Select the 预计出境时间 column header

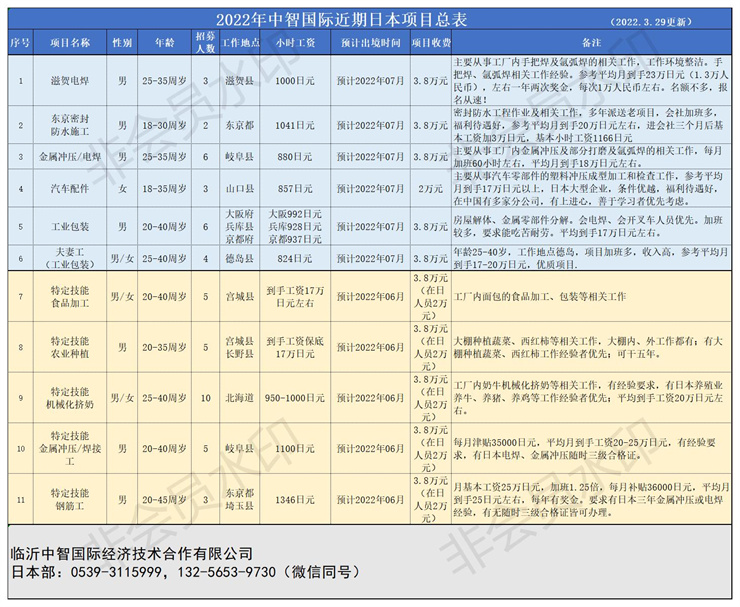tap(370, 44)
